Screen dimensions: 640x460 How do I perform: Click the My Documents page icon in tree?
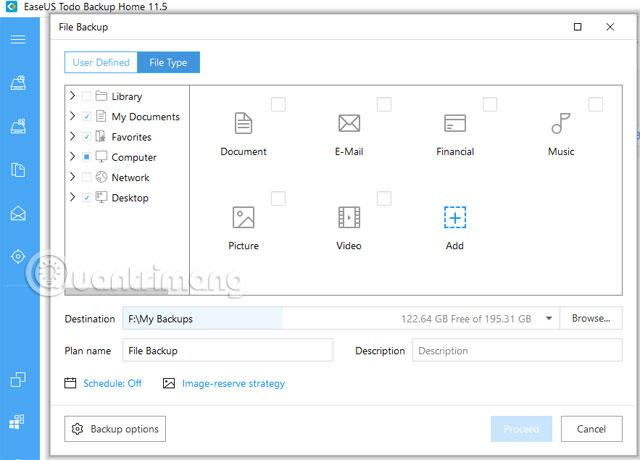coord(101,116)
